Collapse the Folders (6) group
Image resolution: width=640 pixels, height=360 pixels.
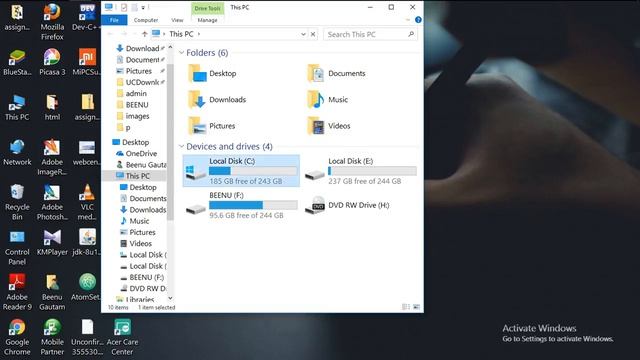coord(182,53)
